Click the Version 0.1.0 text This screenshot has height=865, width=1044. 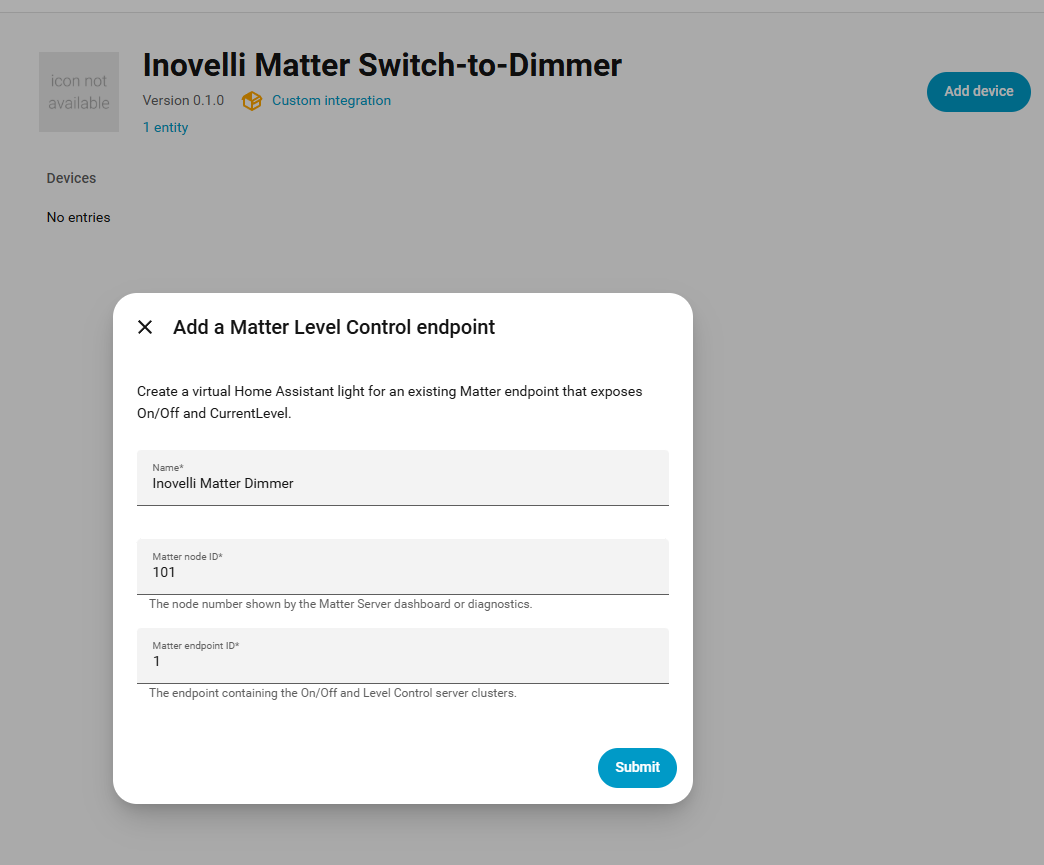183,101
